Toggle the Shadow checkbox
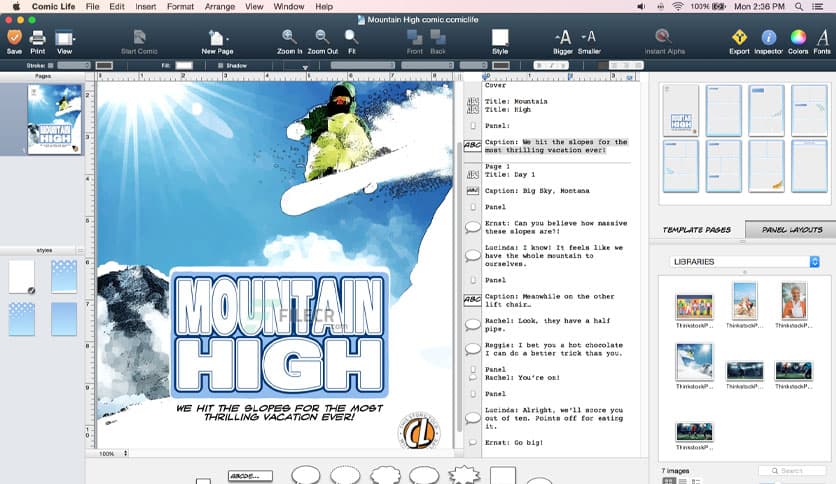 pyautogui.click(x=221, y=66)
